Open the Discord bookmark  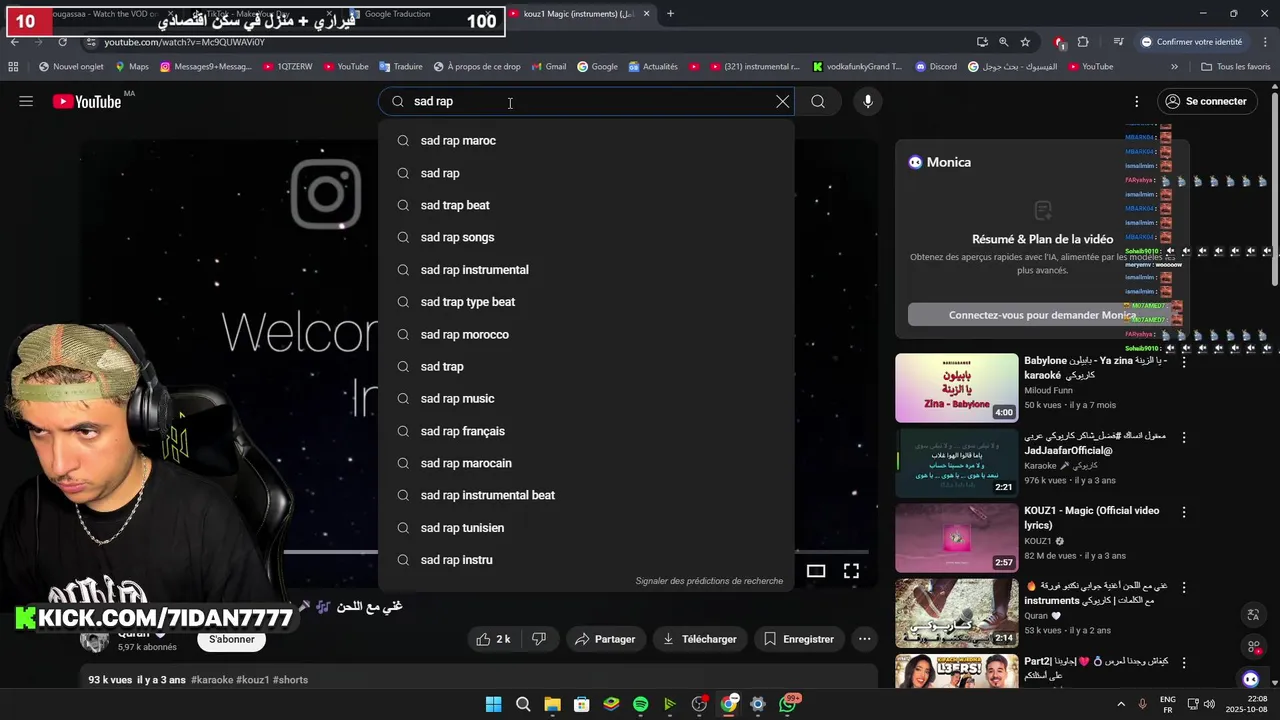click(x=935, y=67)
